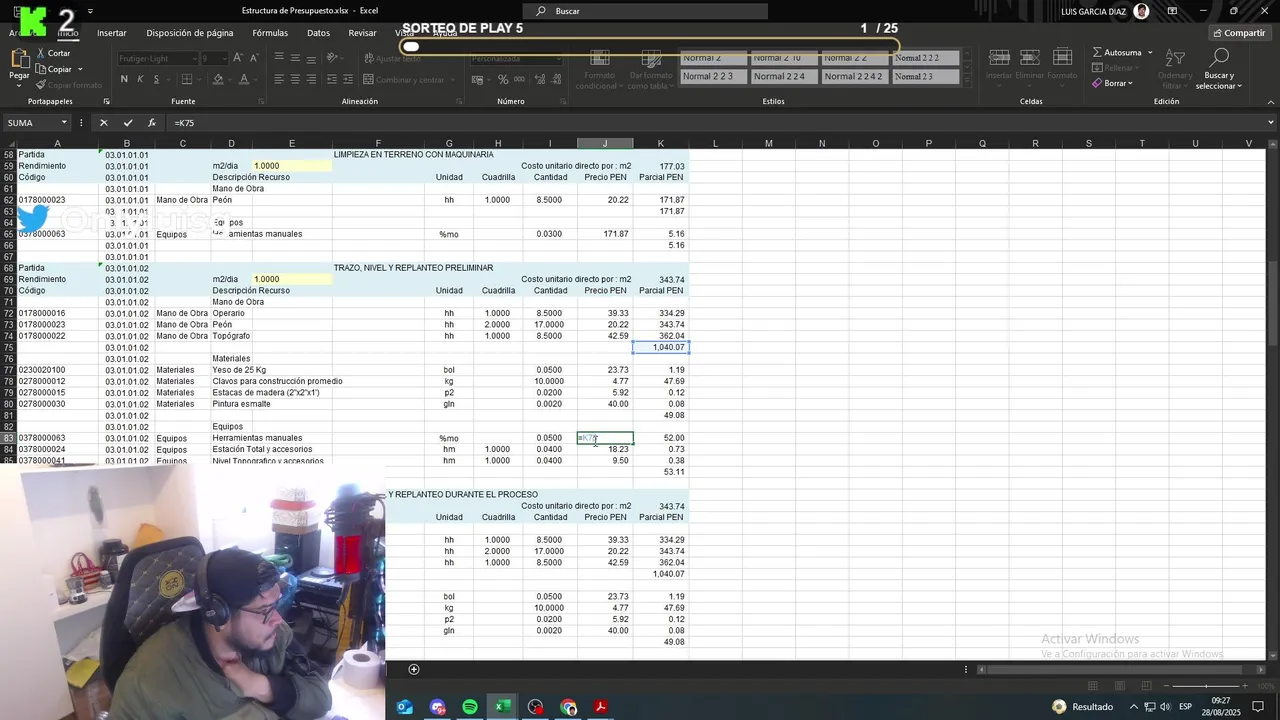Image resolution: width=1280 pixels, height=720 pixels.
Task: Click the new sheet plus button
Action: pyautogui.click(x=414, y=669)
